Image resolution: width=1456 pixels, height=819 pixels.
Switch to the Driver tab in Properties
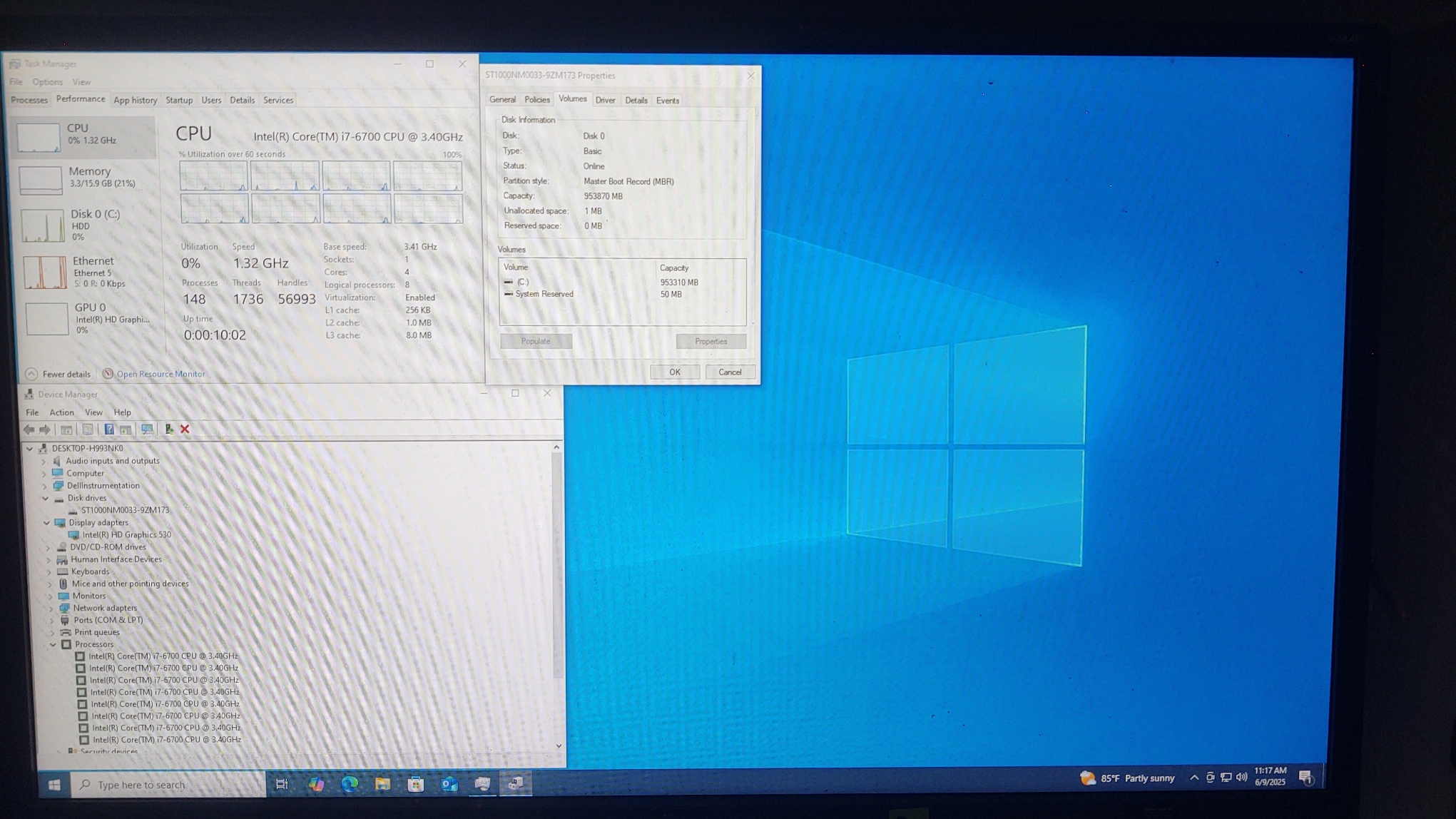605,101
